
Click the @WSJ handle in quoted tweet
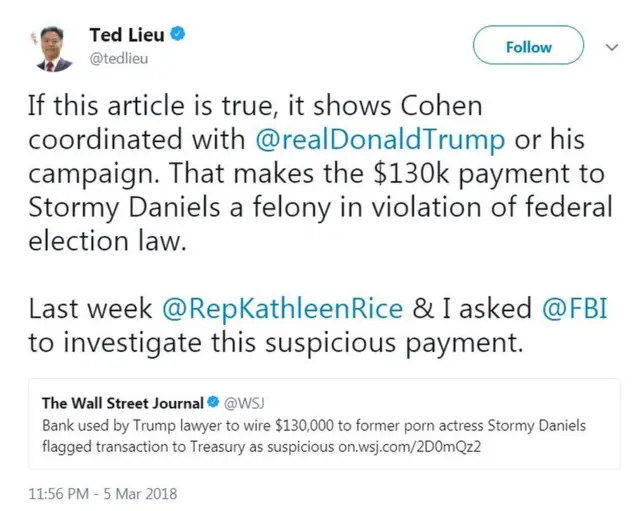[x=242, y=403]
